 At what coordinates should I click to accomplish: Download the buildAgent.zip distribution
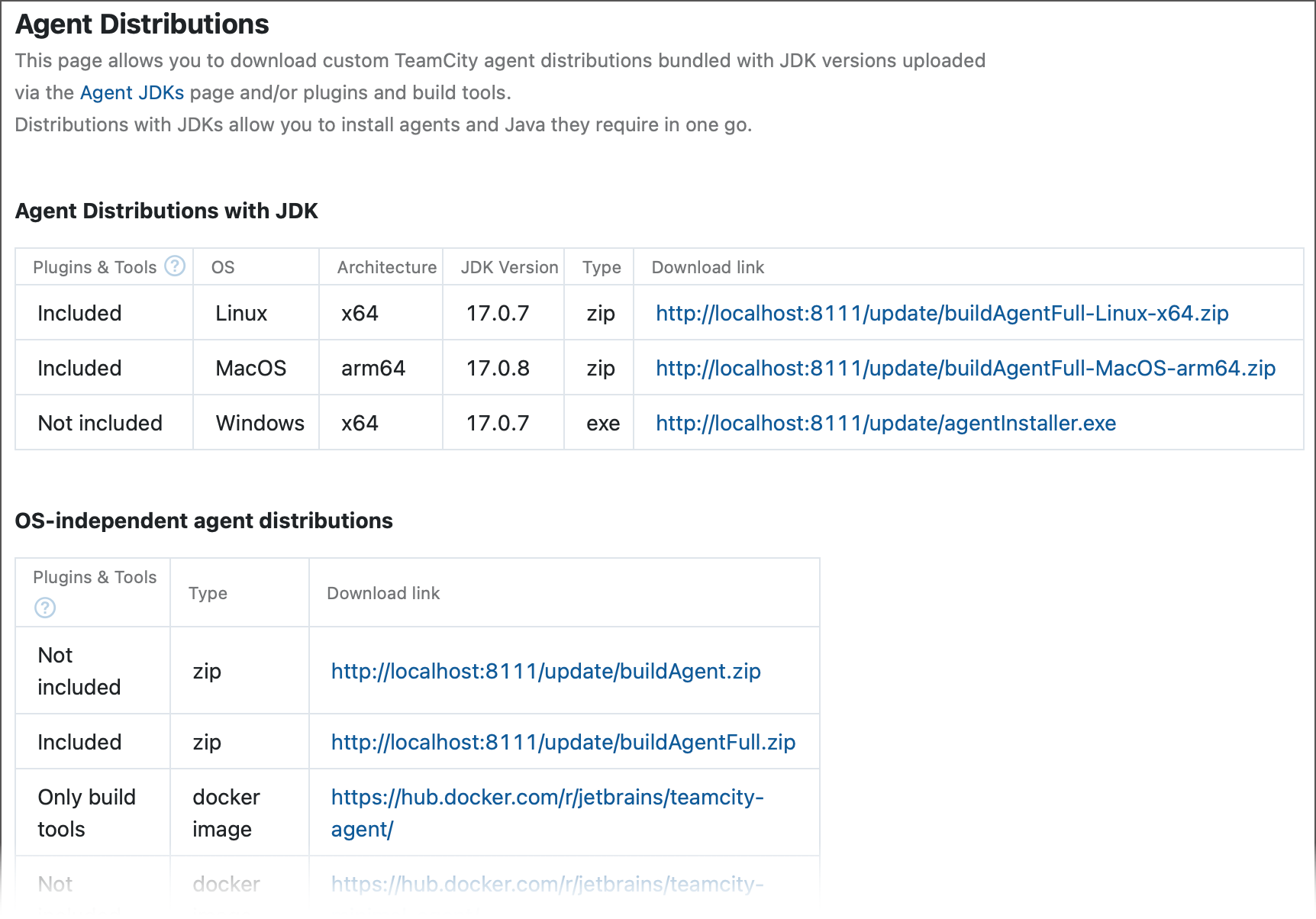point(545,671)
